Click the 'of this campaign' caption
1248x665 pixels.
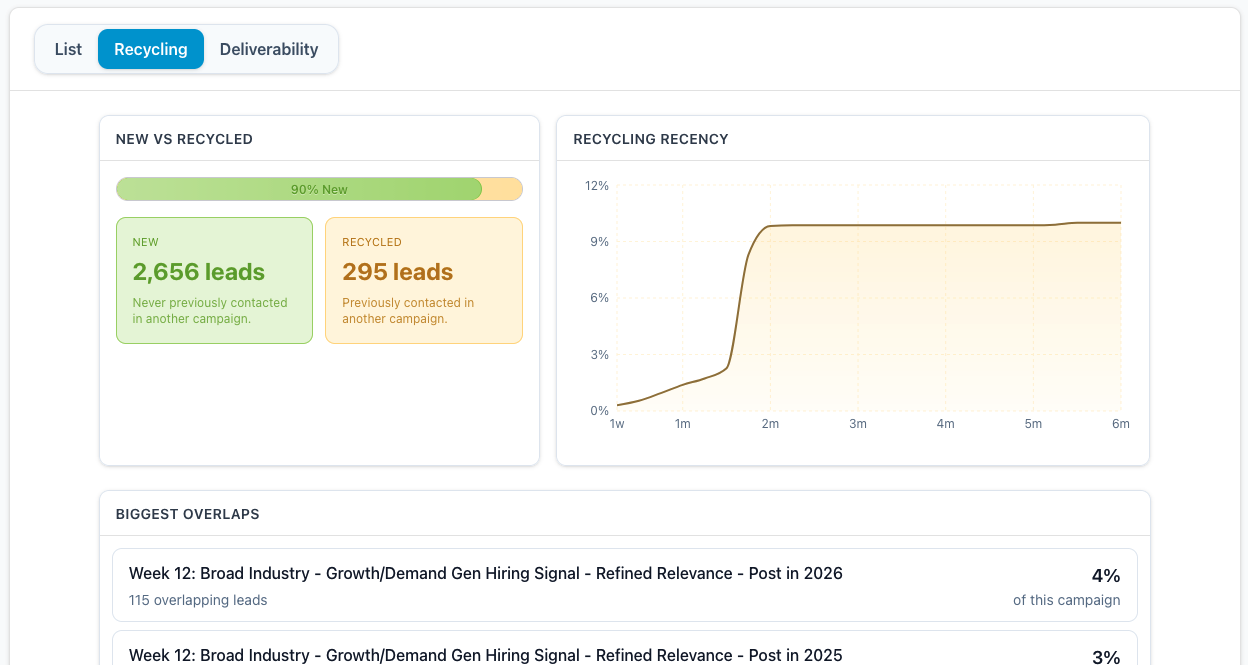(x=1067, y=600)
